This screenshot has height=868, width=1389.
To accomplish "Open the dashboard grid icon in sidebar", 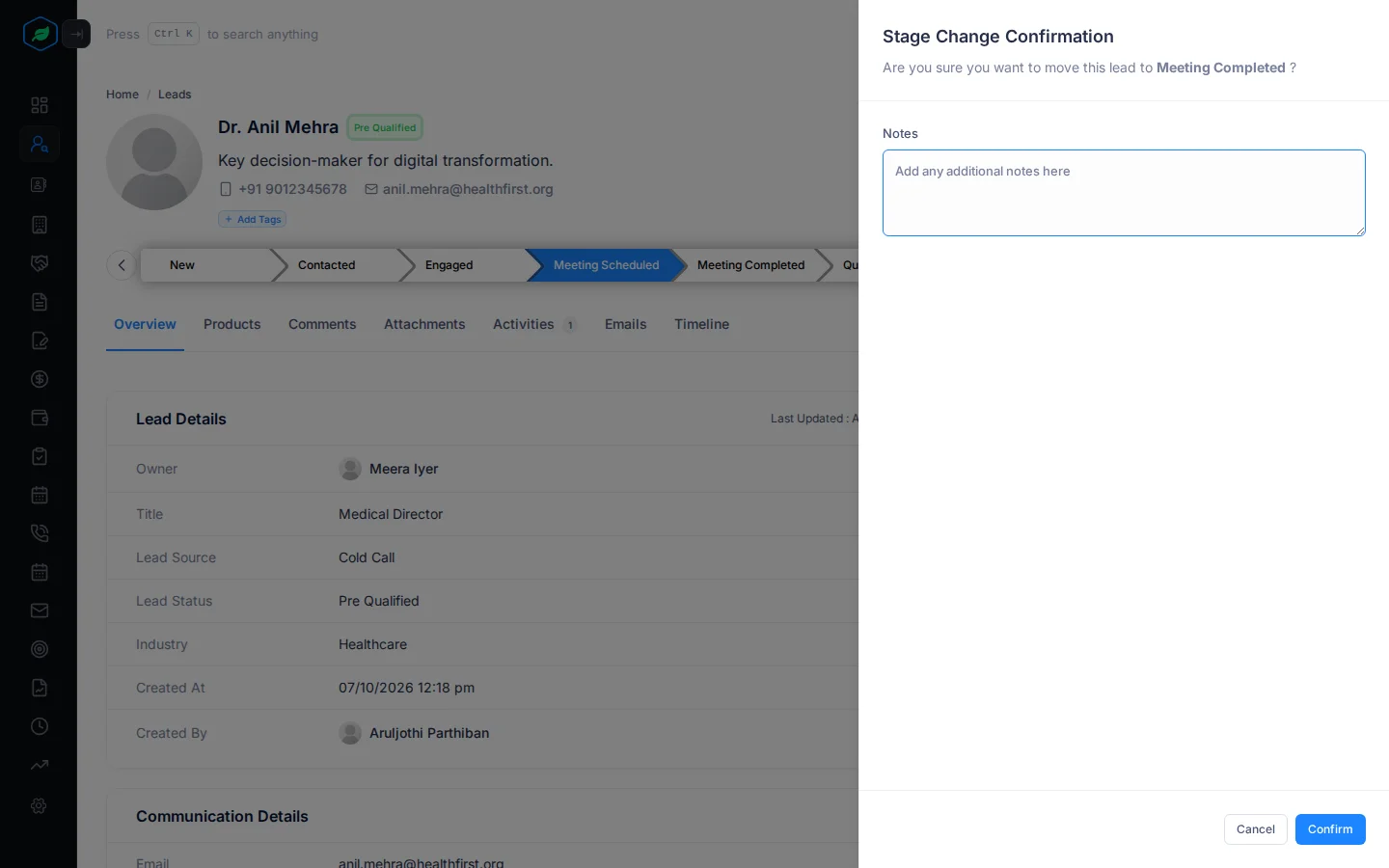I will pos(40,105).
